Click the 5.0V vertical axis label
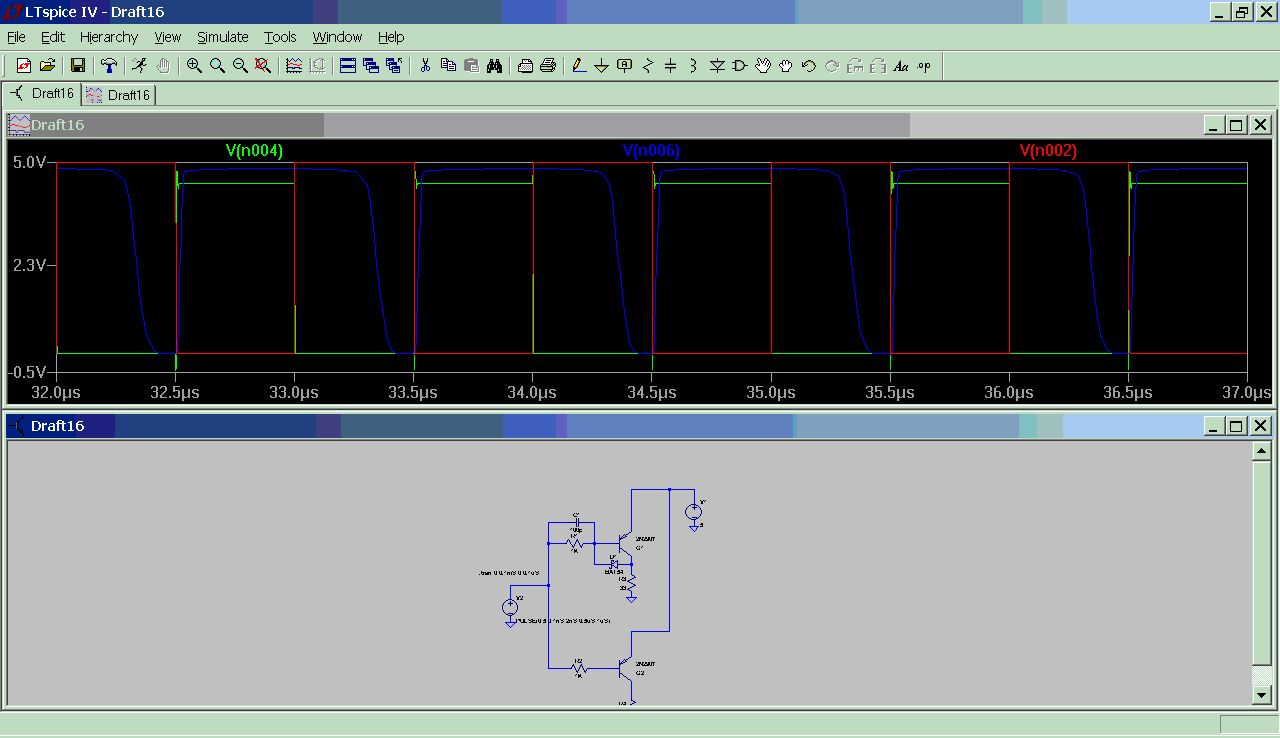 click(28, 162)
